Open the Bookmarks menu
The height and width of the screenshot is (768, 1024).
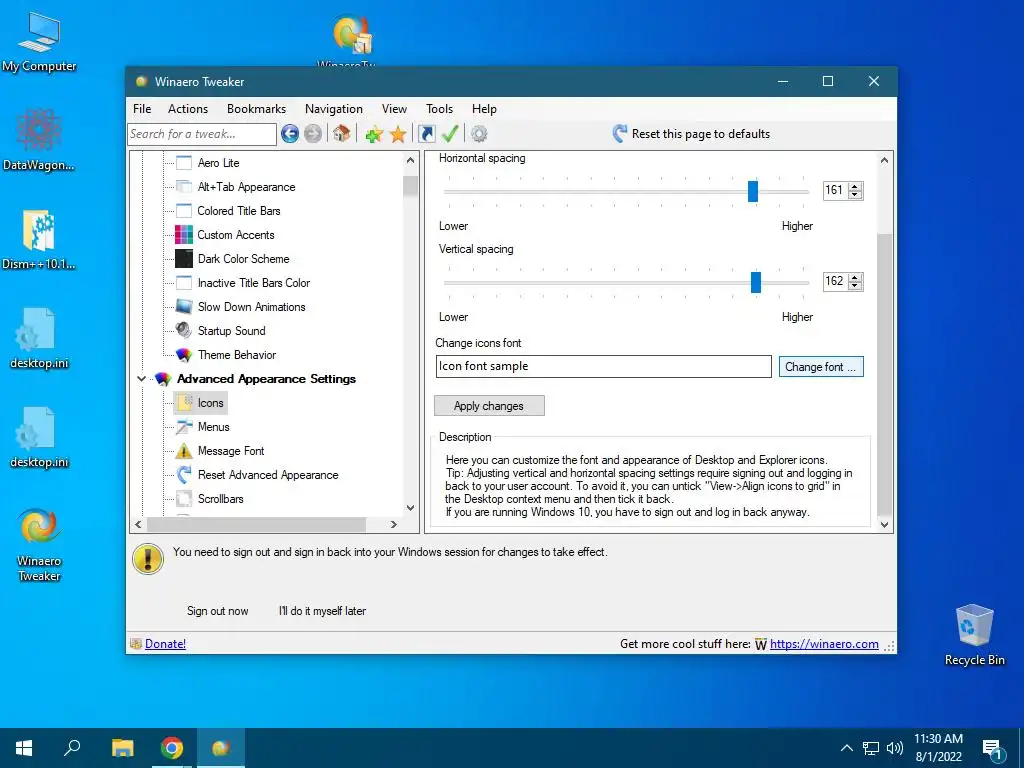click(x=256, y=109)
